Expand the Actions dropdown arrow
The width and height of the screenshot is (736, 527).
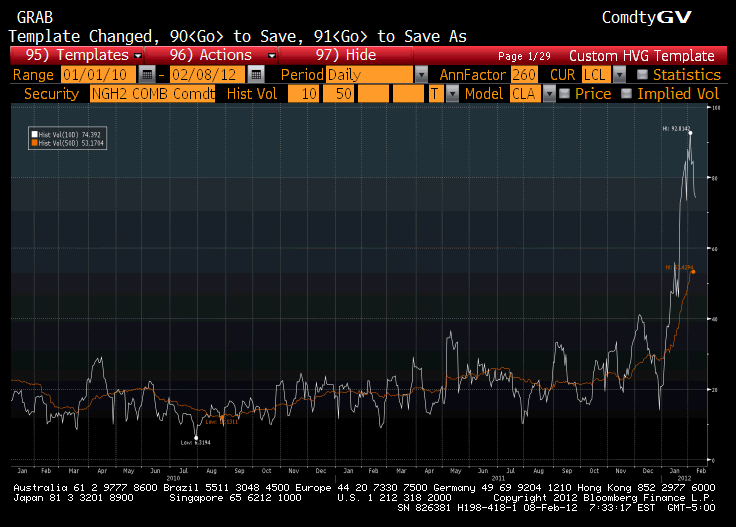click(x=272, y=56)
